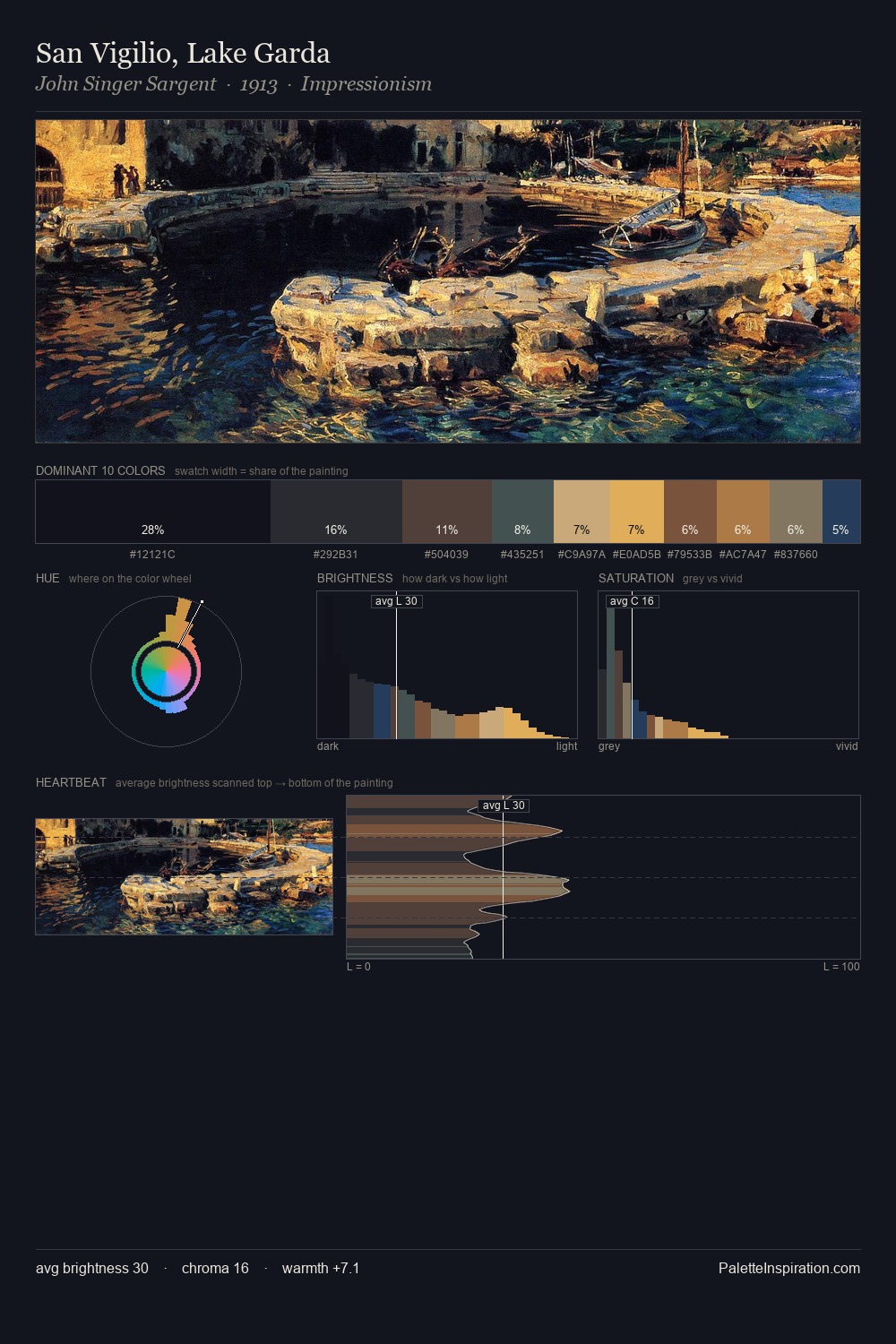
Task: Select the dark blue 5% swatch
Action: coord(841,512)
